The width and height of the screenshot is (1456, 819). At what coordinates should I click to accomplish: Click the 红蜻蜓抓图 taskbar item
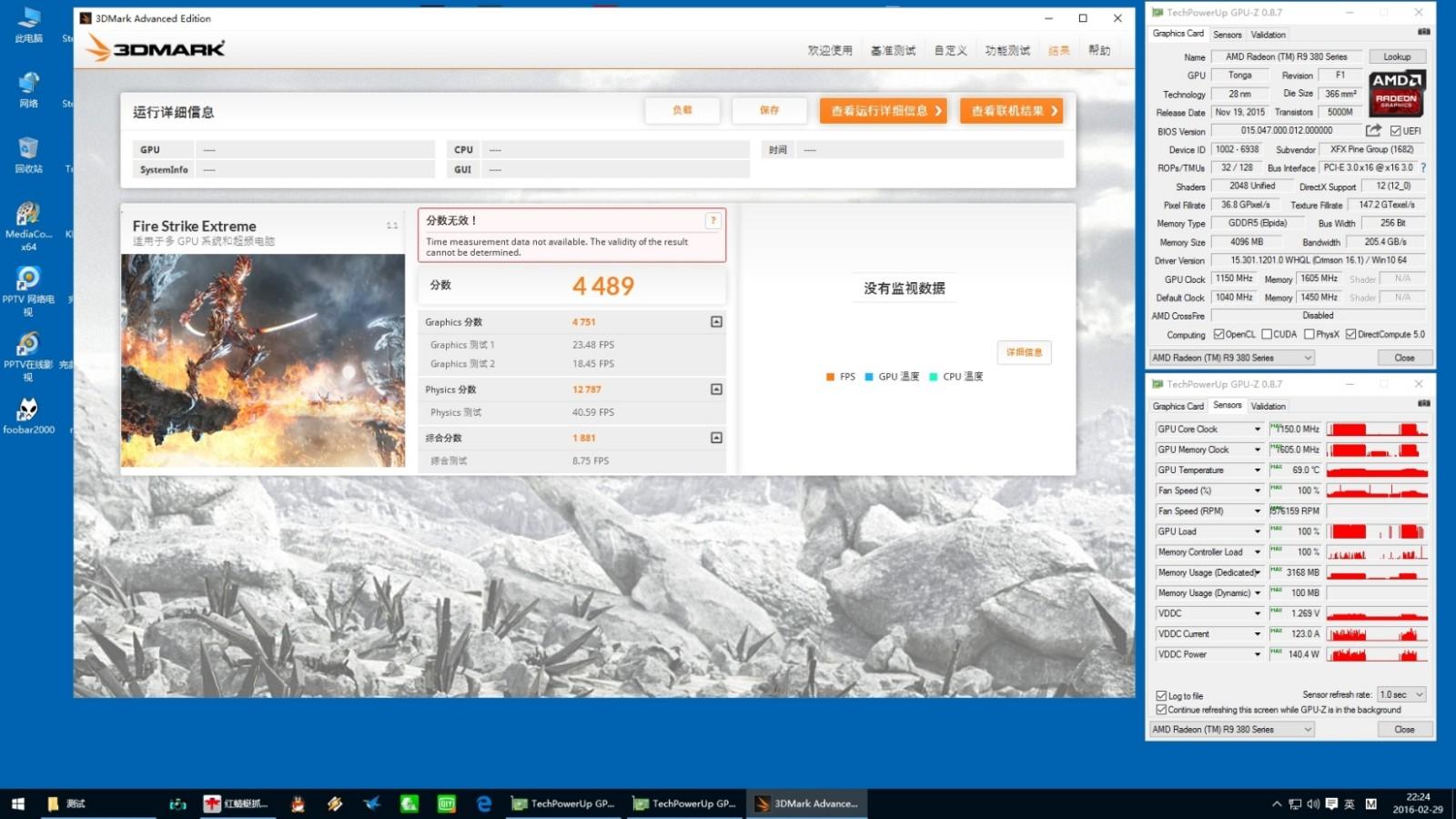[x=237, y=804]
